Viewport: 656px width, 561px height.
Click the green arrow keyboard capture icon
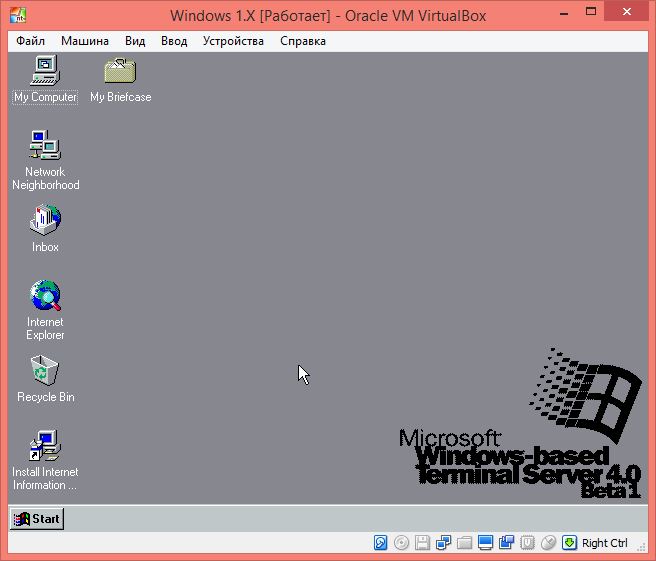pos(569,543)
